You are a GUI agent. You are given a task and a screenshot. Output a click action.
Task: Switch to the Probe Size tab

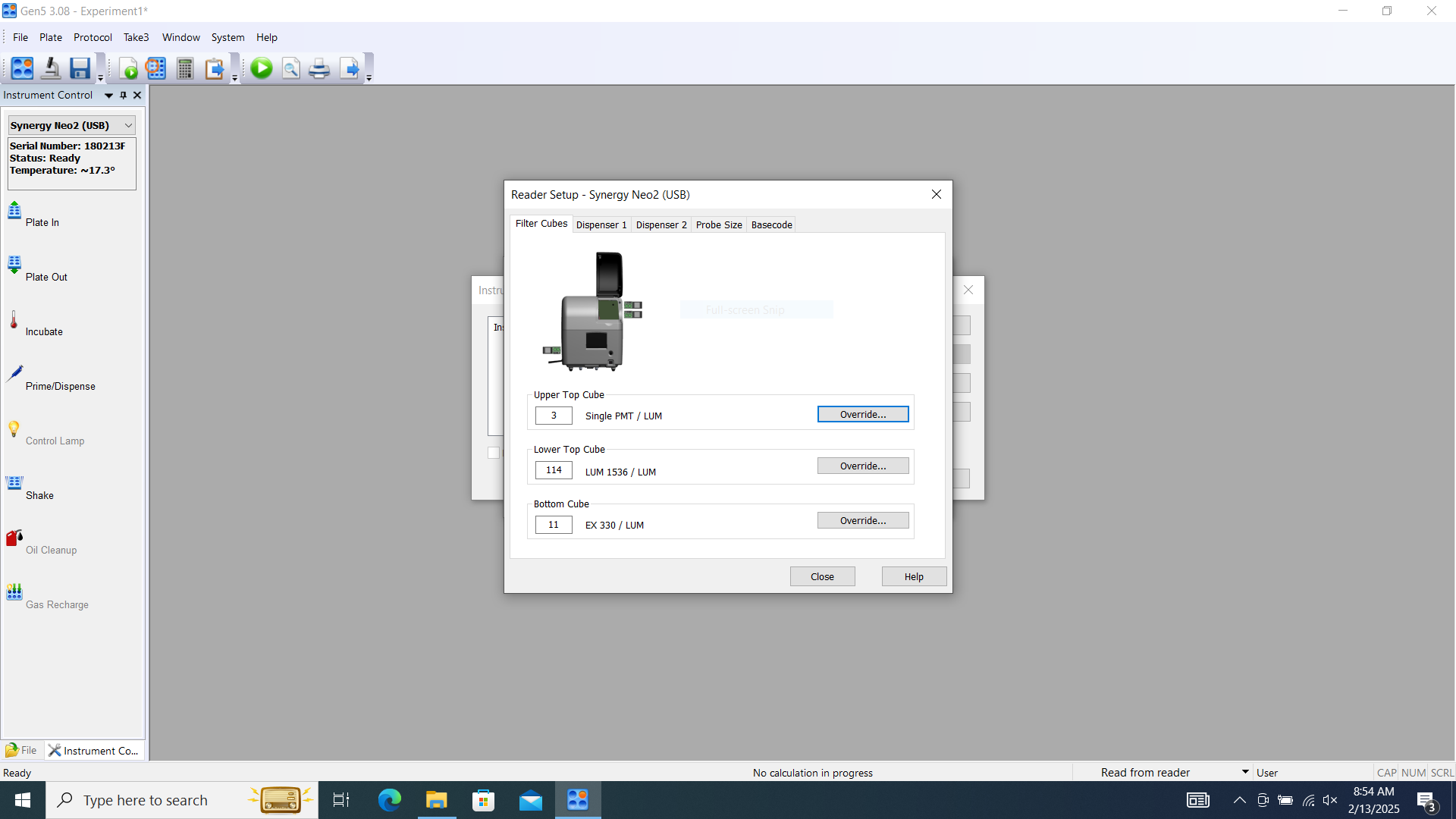[x=719, y=225]
